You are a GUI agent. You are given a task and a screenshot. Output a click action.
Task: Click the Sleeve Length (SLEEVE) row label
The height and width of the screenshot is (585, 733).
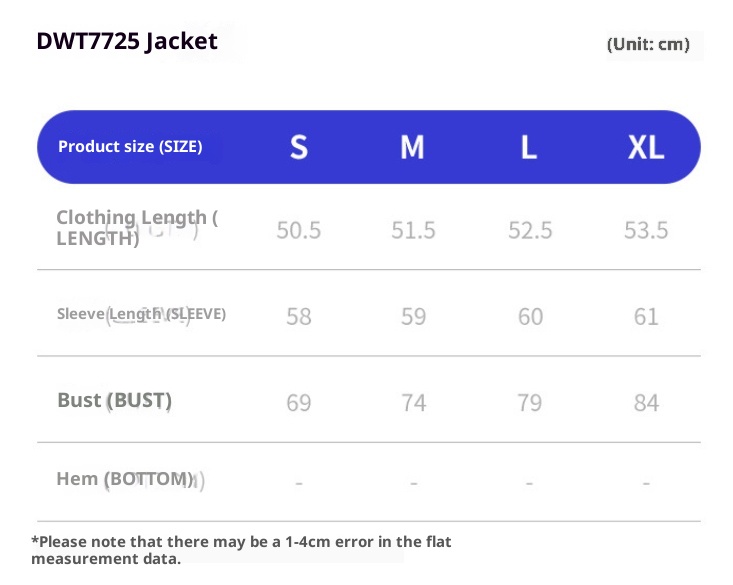(141, 314)
